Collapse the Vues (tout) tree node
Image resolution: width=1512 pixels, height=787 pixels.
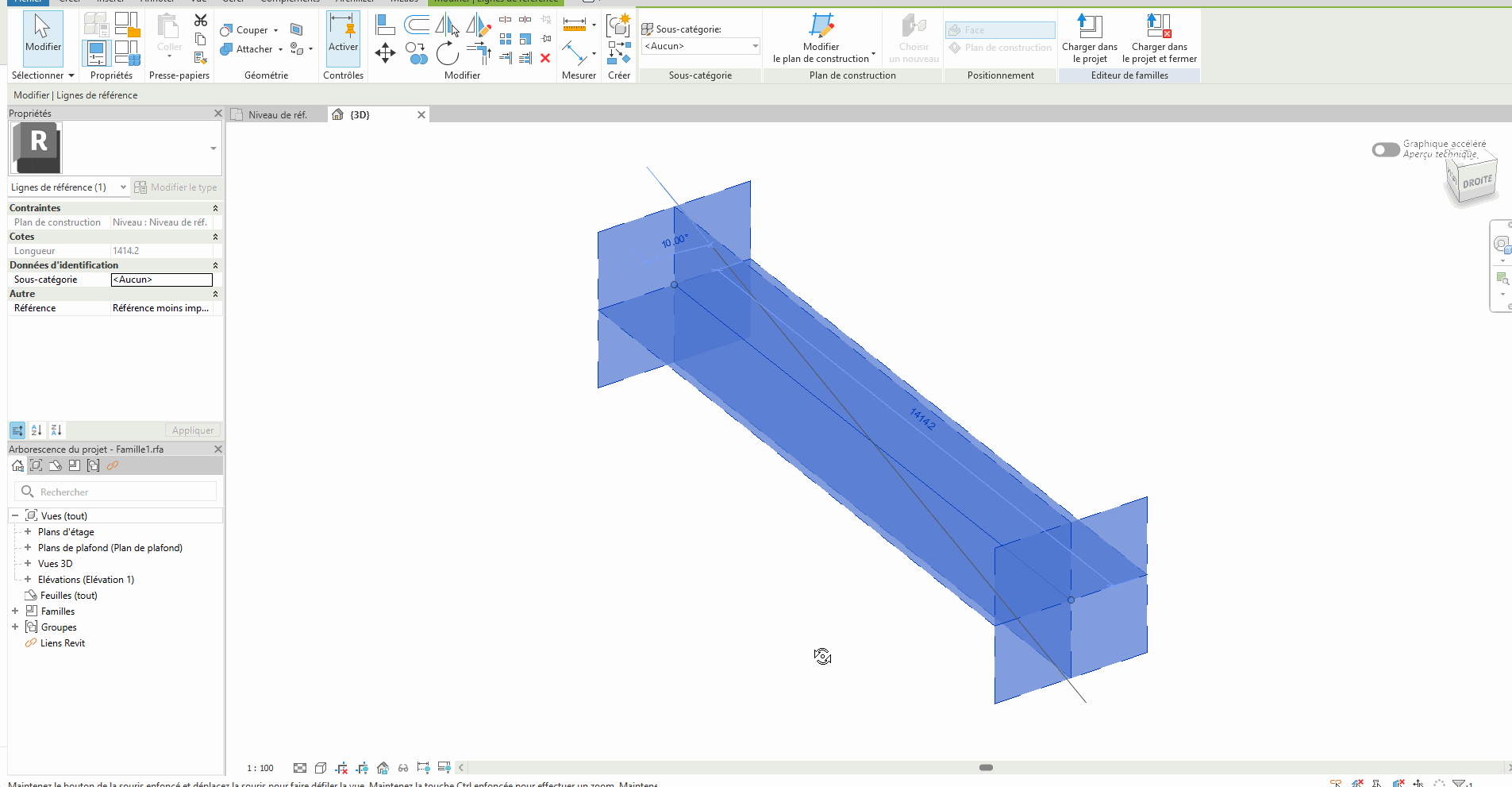pos(15,515)
